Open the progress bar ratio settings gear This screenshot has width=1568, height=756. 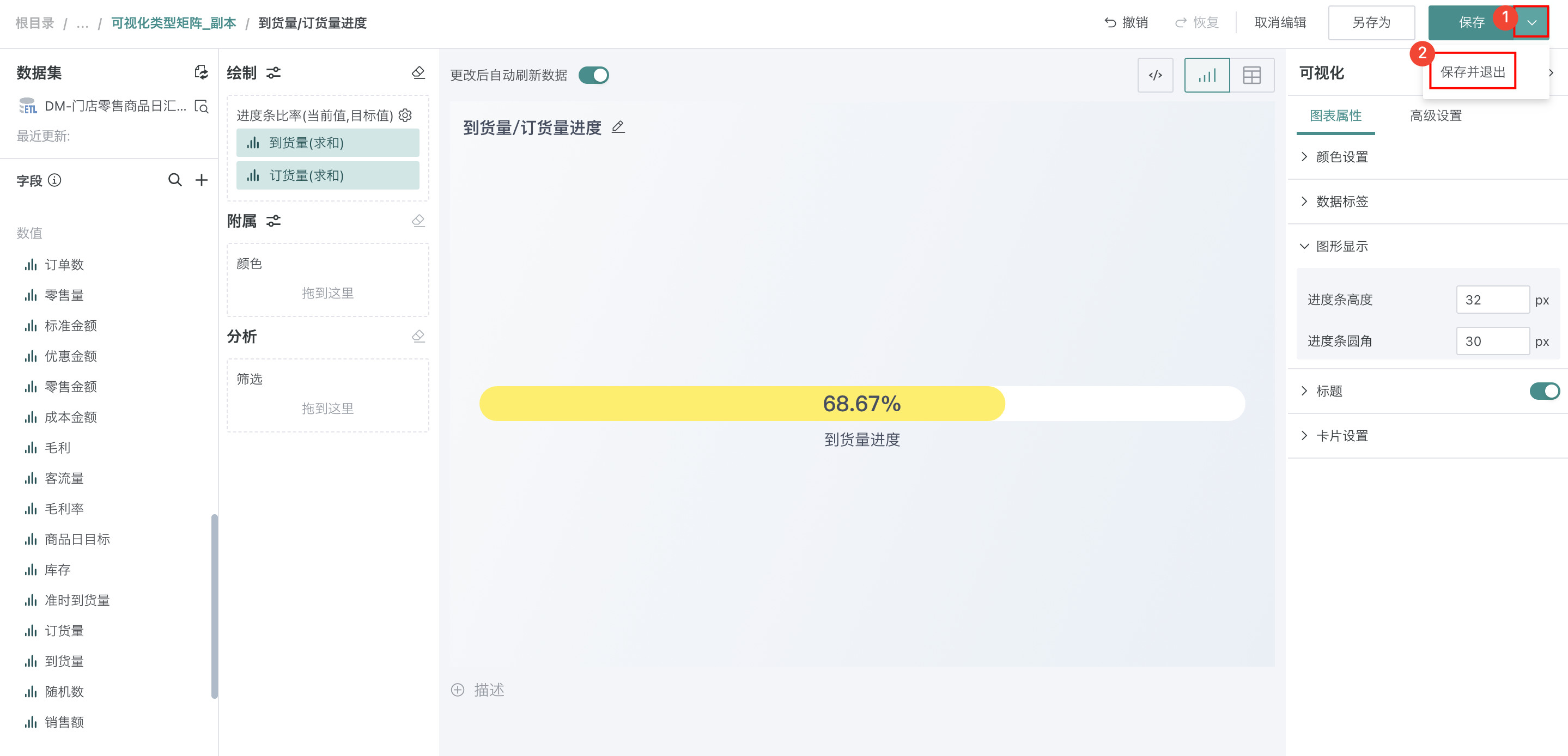[405, 115]
